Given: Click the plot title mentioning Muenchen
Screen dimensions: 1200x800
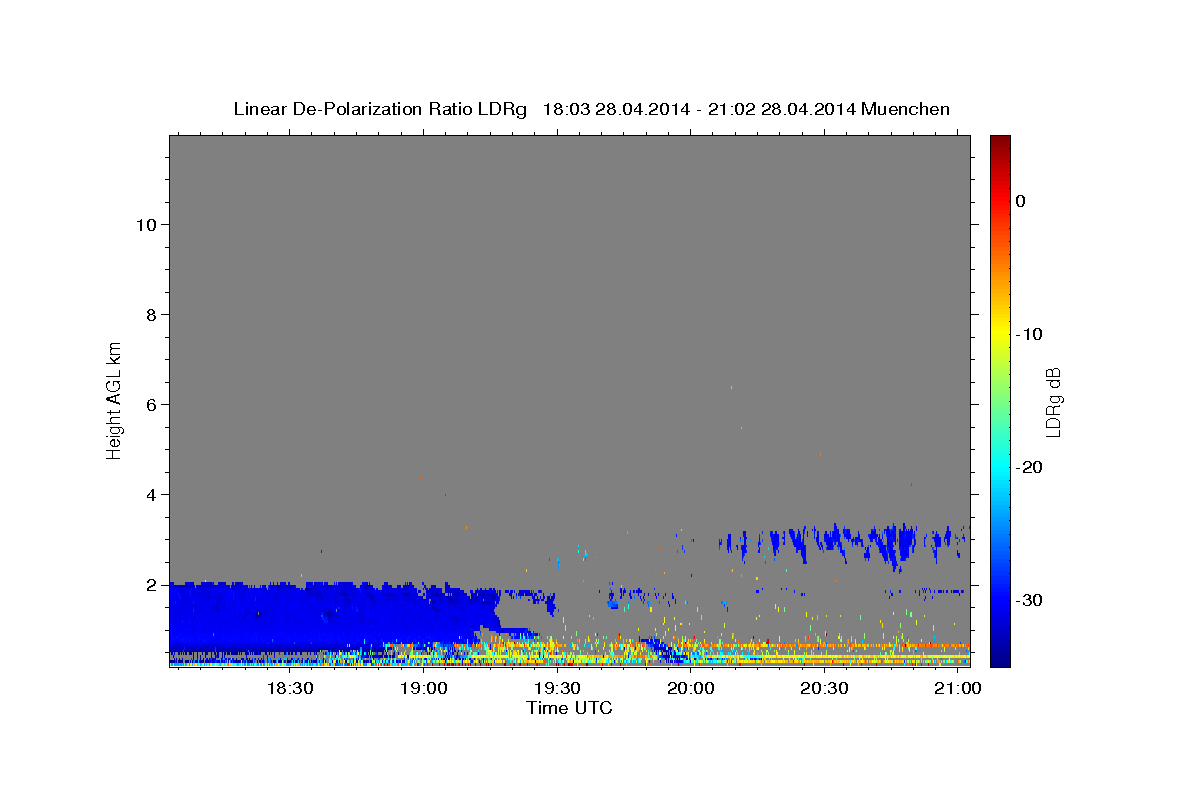Looking at the screenshot, I should coord(591,109).
